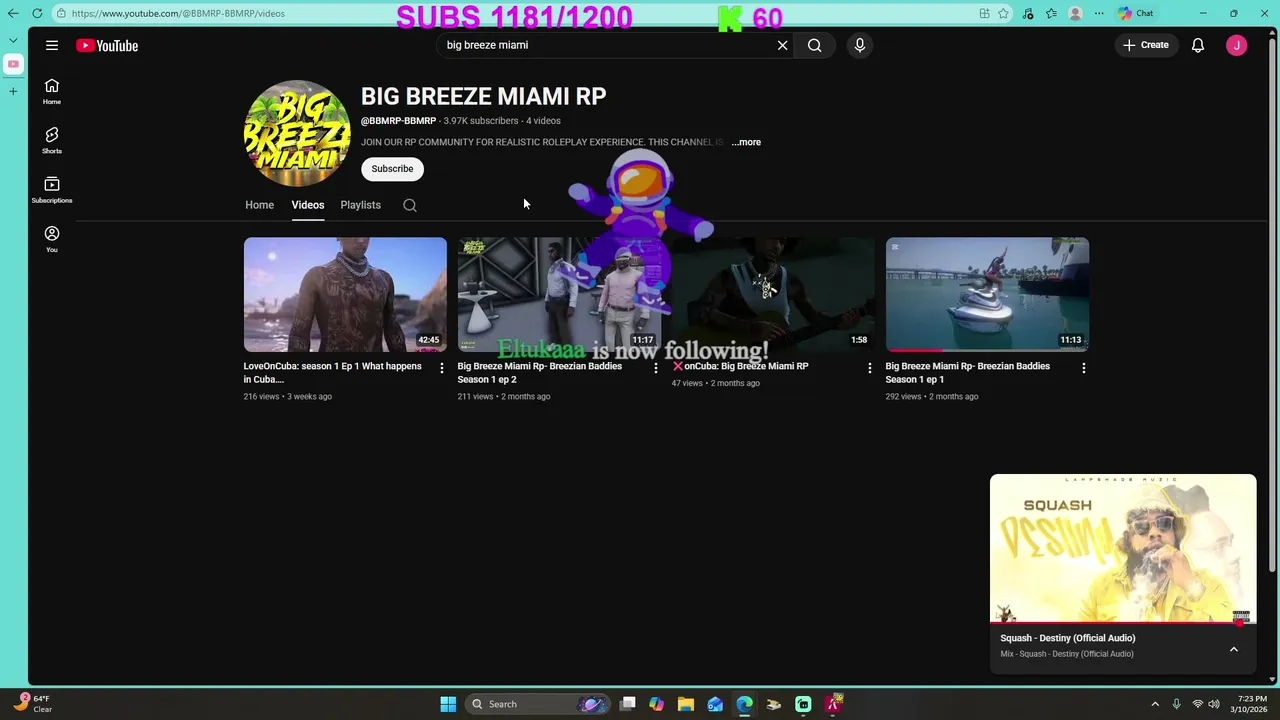
Task: Open Copilot Chat in Edge
Action: [x=1136, y=13]
